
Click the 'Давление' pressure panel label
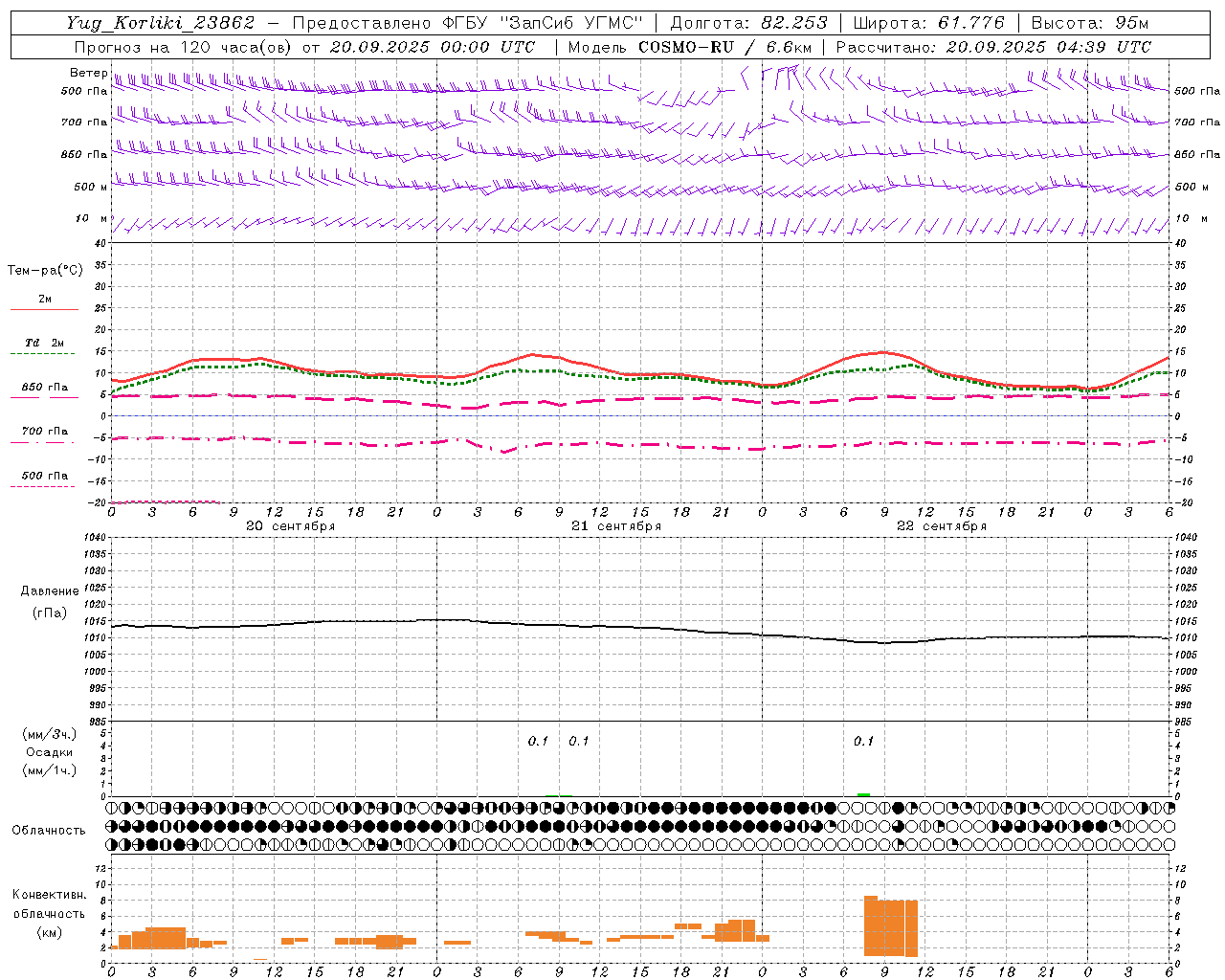point(50,591)
